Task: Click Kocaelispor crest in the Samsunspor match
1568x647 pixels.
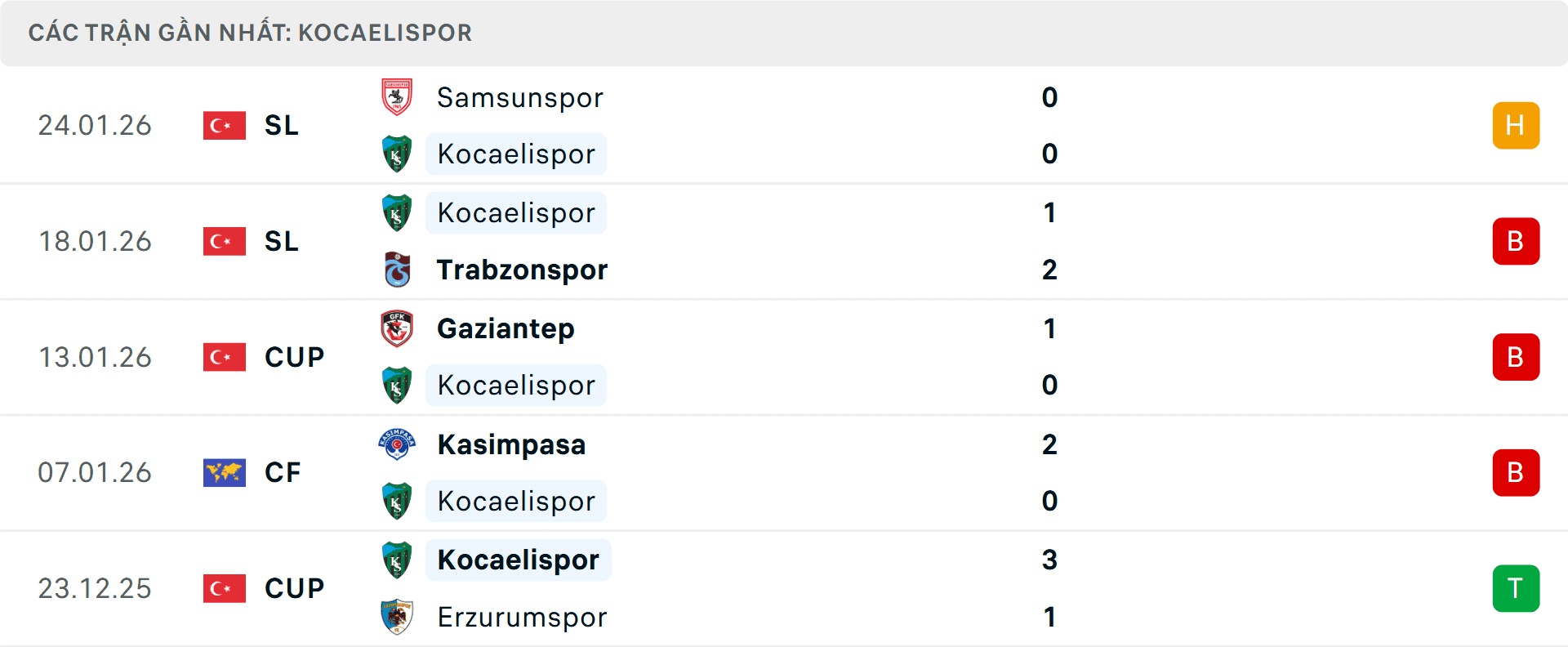Action: click(x=397, y=154)
